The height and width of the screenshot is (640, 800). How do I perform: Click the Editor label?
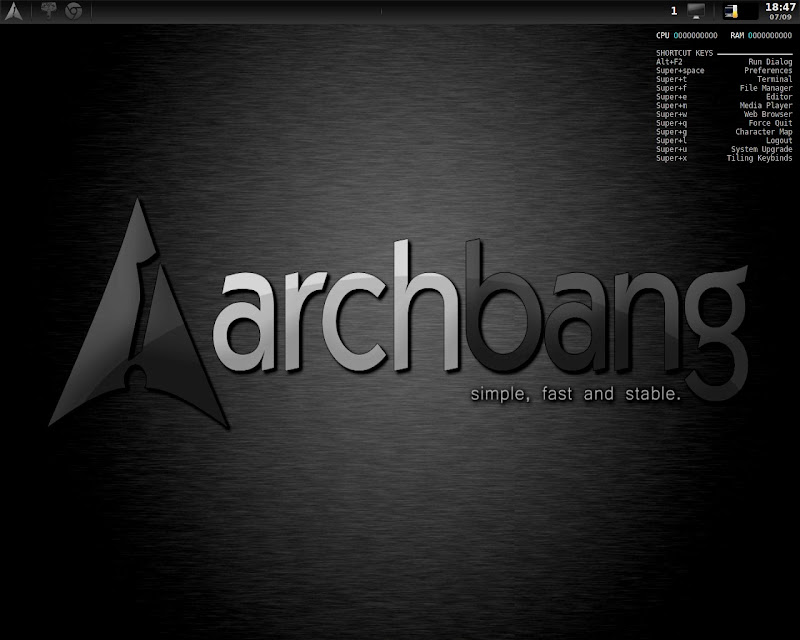(779, 96)
